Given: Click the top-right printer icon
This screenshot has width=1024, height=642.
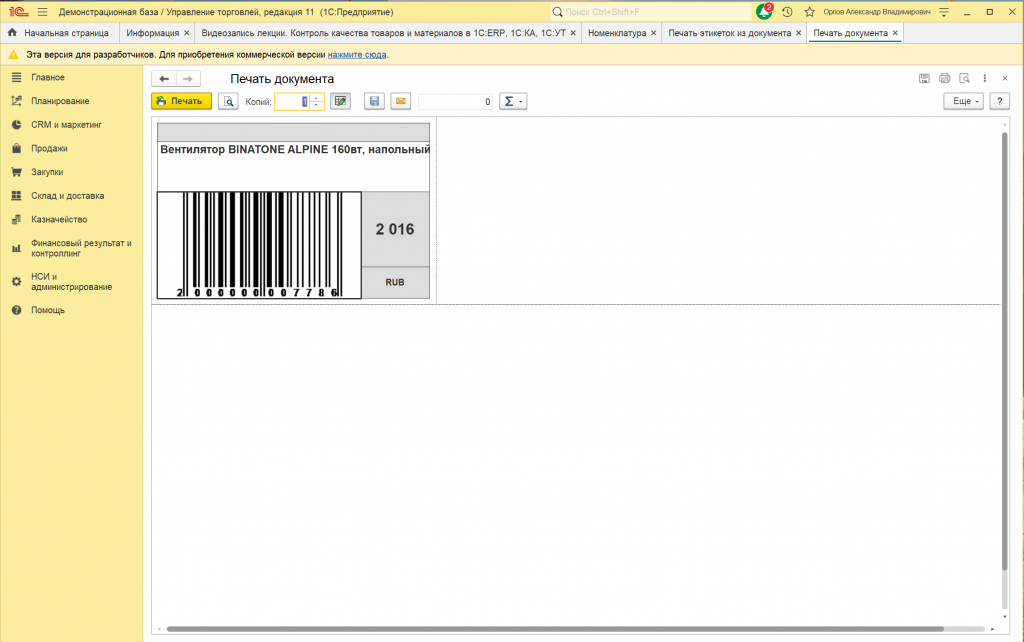Looking at the screenshot, I should coord(944,78).
